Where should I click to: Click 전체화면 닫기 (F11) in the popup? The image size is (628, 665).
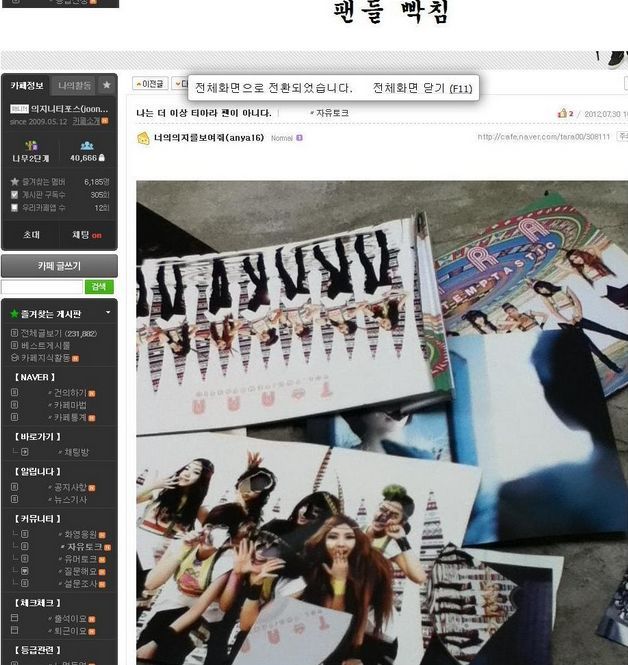[x=422, y=88]
